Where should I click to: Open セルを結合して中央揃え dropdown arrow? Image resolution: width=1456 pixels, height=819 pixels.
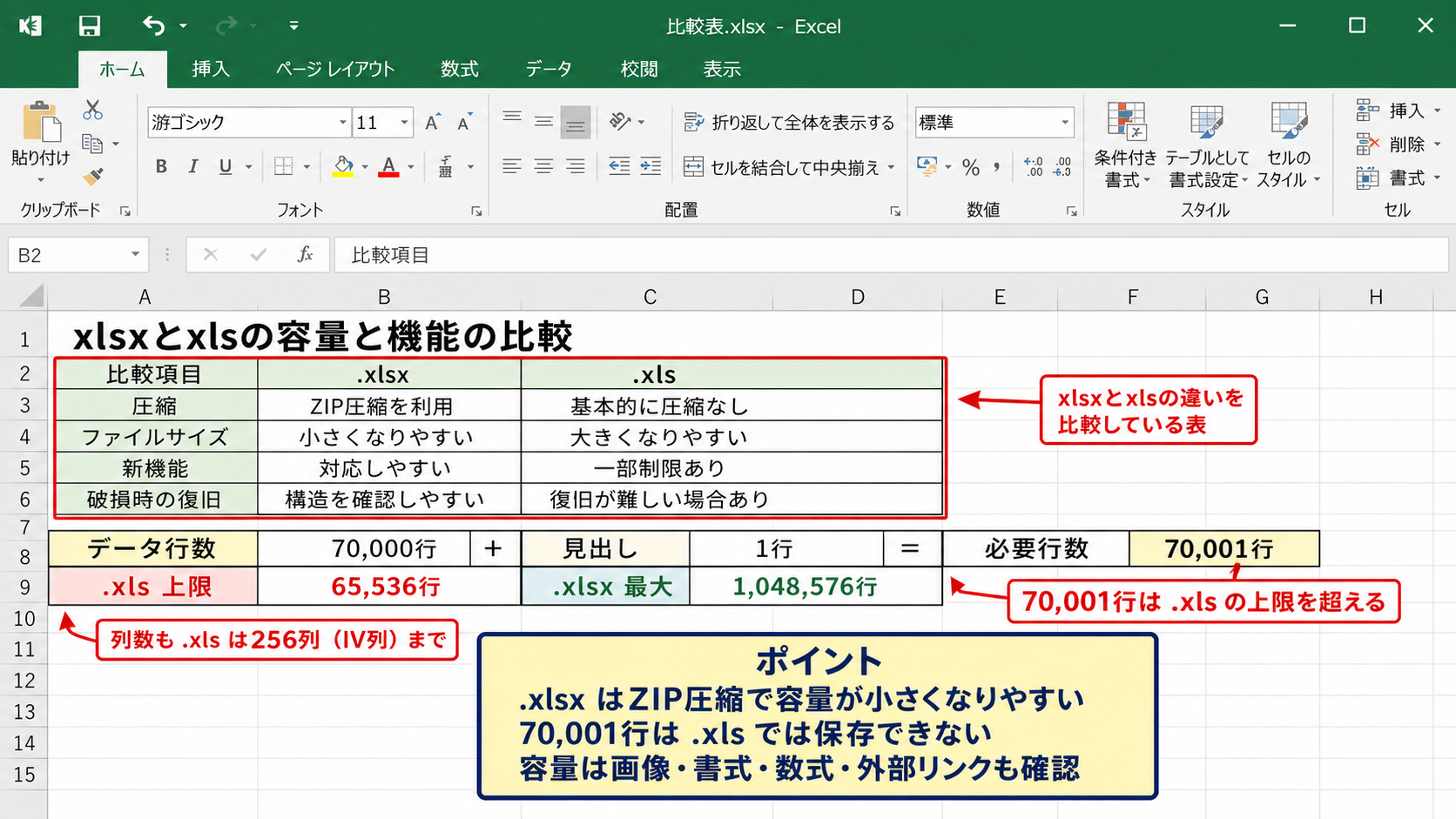tap(891, 167)
